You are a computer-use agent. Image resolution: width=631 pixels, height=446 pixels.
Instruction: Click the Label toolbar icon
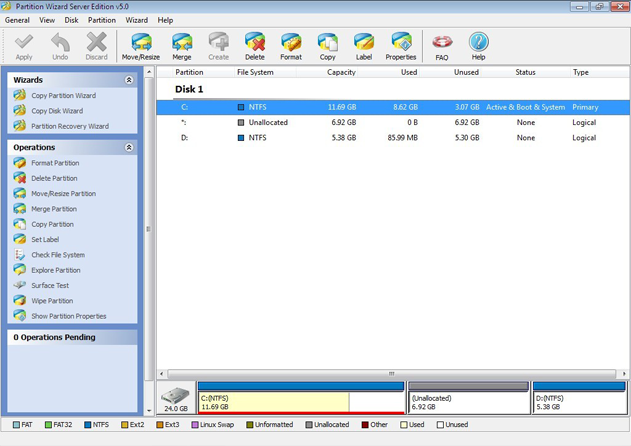(x=364, y=45)
